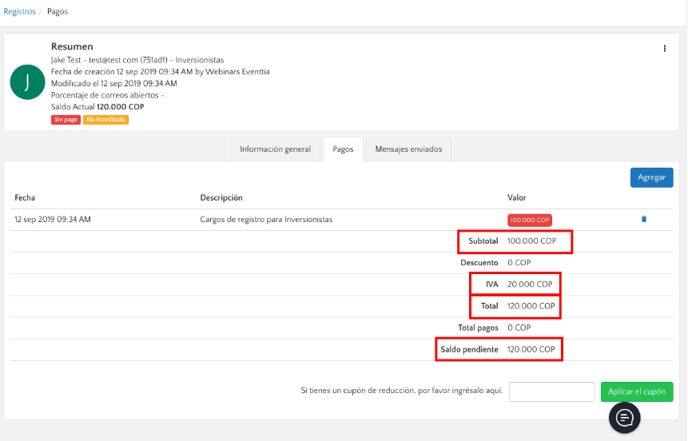Click the Fecha column header
688x441 pixels.
pos(25,198)
